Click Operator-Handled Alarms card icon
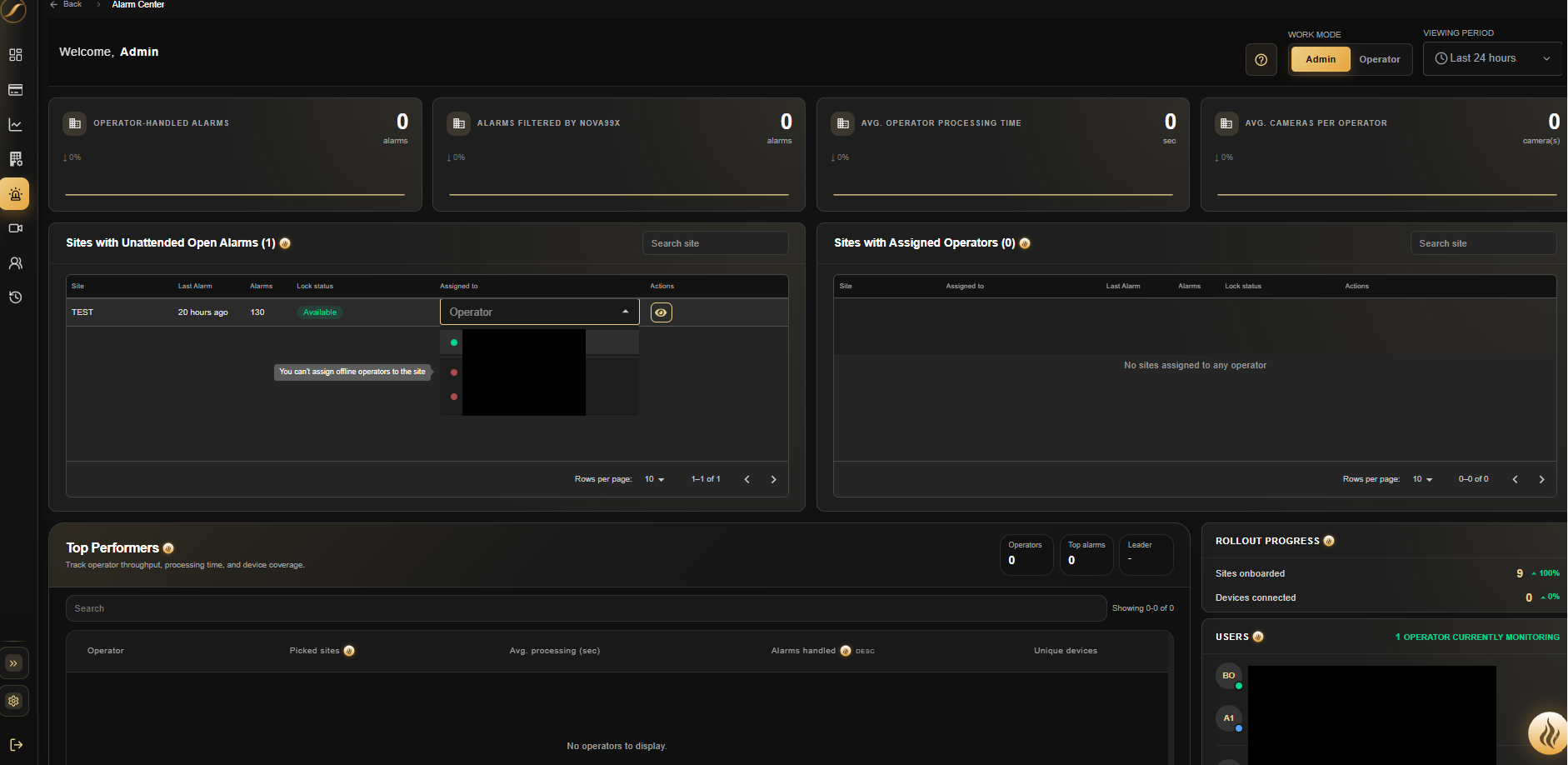 75,123
